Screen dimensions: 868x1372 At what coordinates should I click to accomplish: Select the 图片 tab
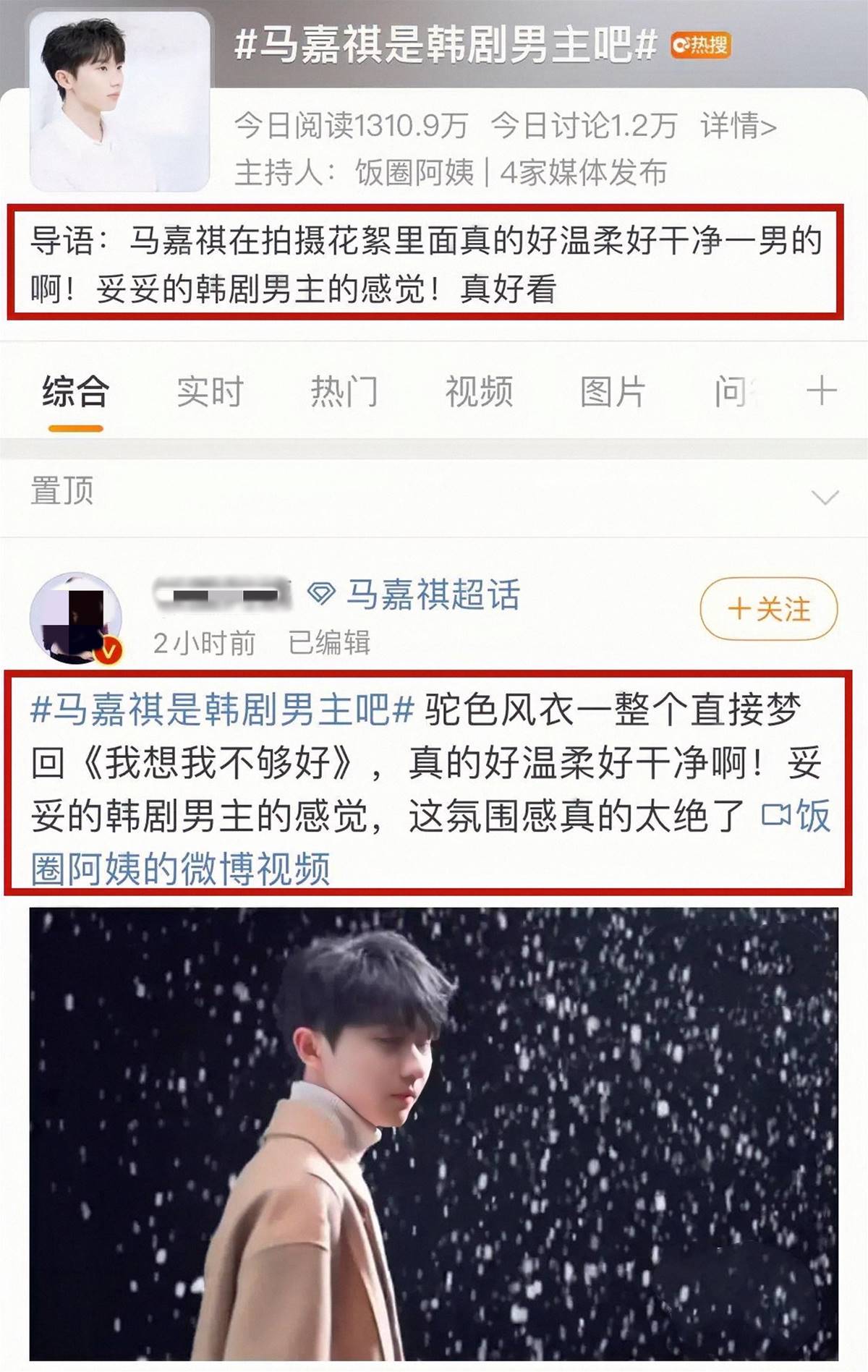[x=613, y=391]
